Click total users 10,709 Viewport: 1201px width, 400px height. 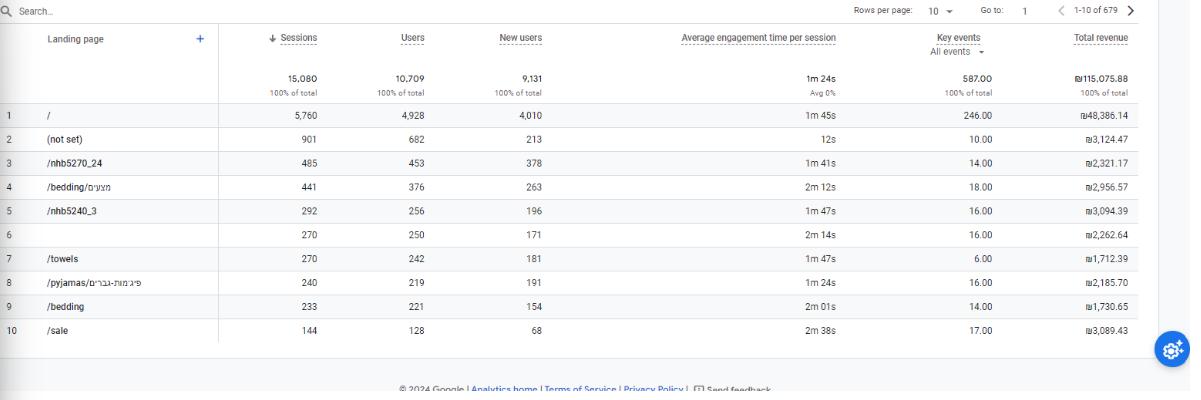410,78
